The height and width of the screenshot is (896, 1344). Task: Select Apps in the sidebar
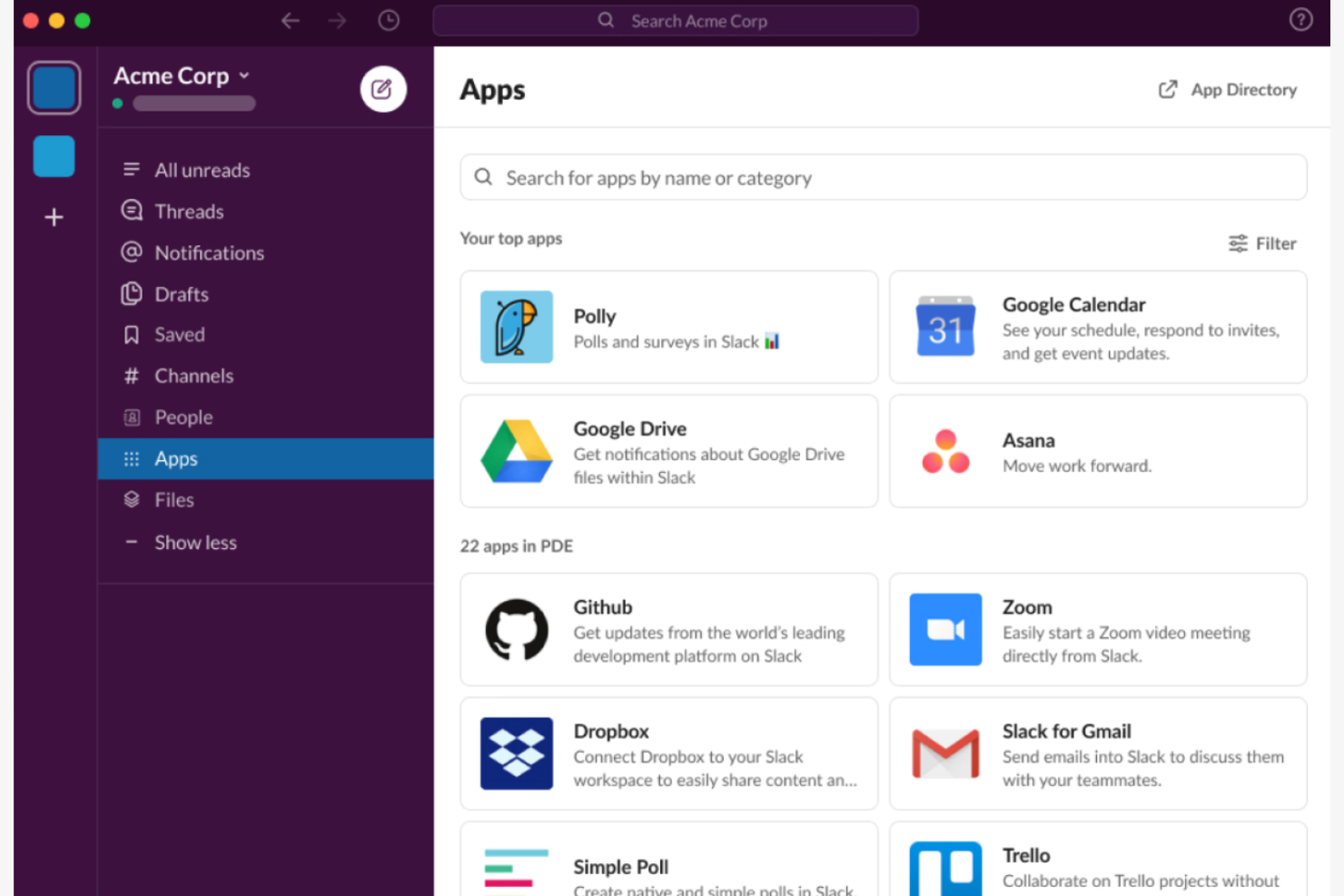coord(265,458)
